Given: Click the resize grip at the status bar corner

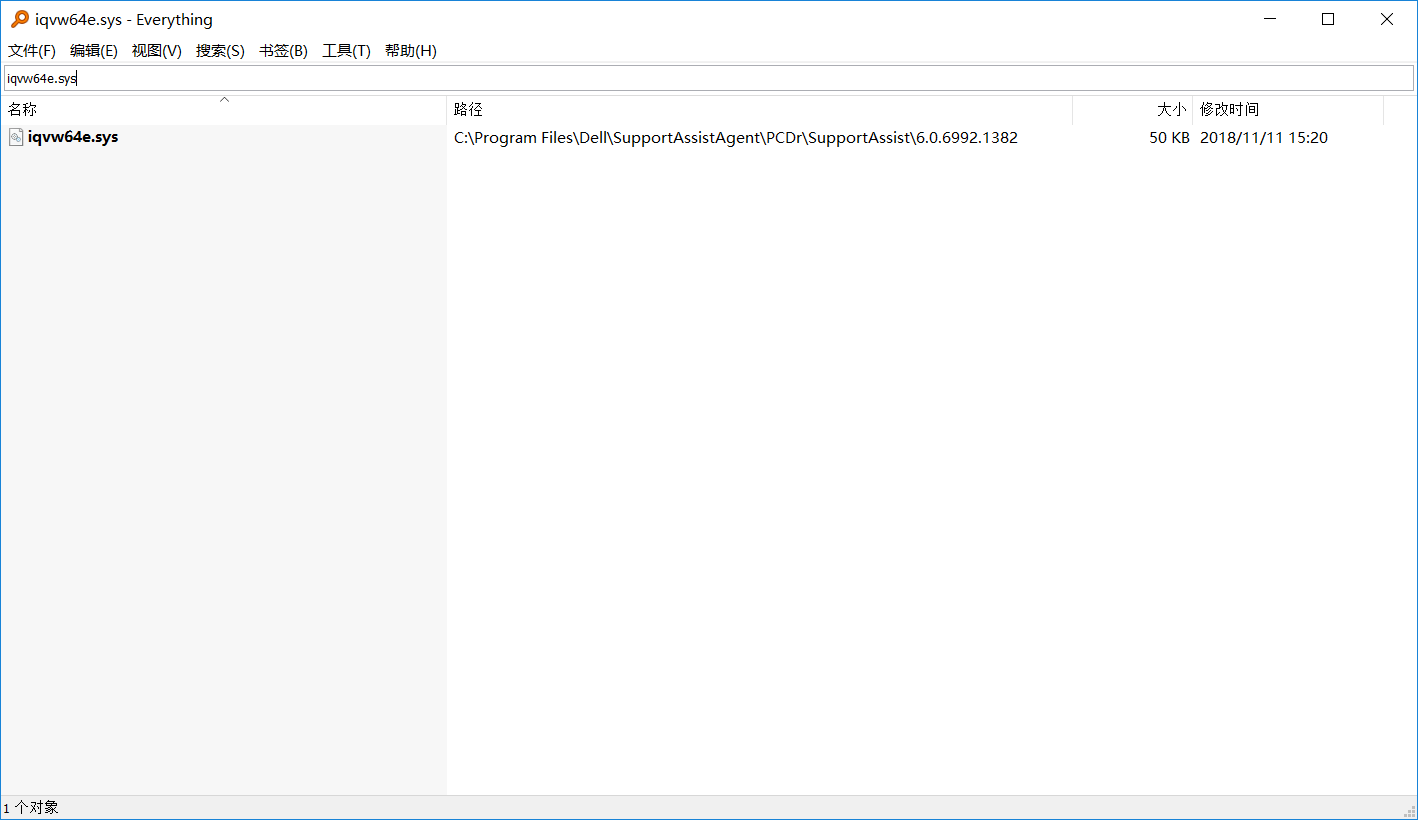Looking at the screenshot, I should coord(1409,810).
